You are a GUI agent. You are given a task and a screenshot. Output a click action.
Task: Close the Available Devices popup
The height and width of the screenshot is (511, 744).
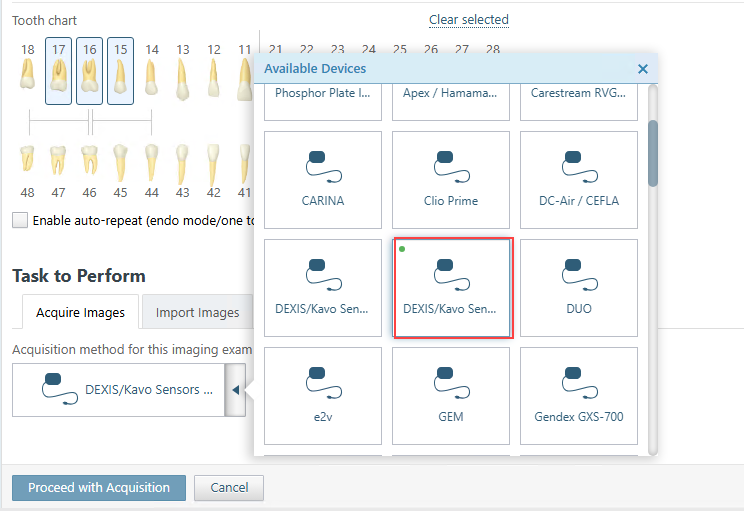pyautogui.click(x=642, y=69)
